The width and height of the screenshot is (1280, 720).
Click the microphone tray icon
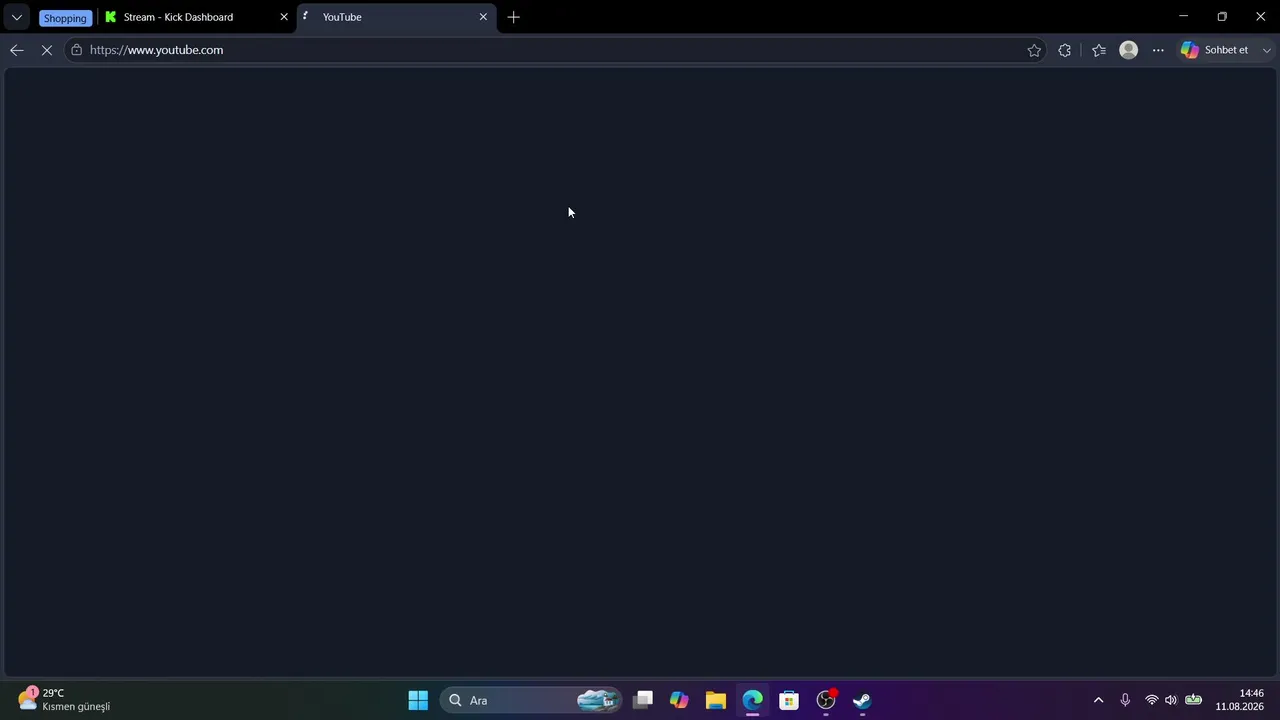[x=1125, y=700]
